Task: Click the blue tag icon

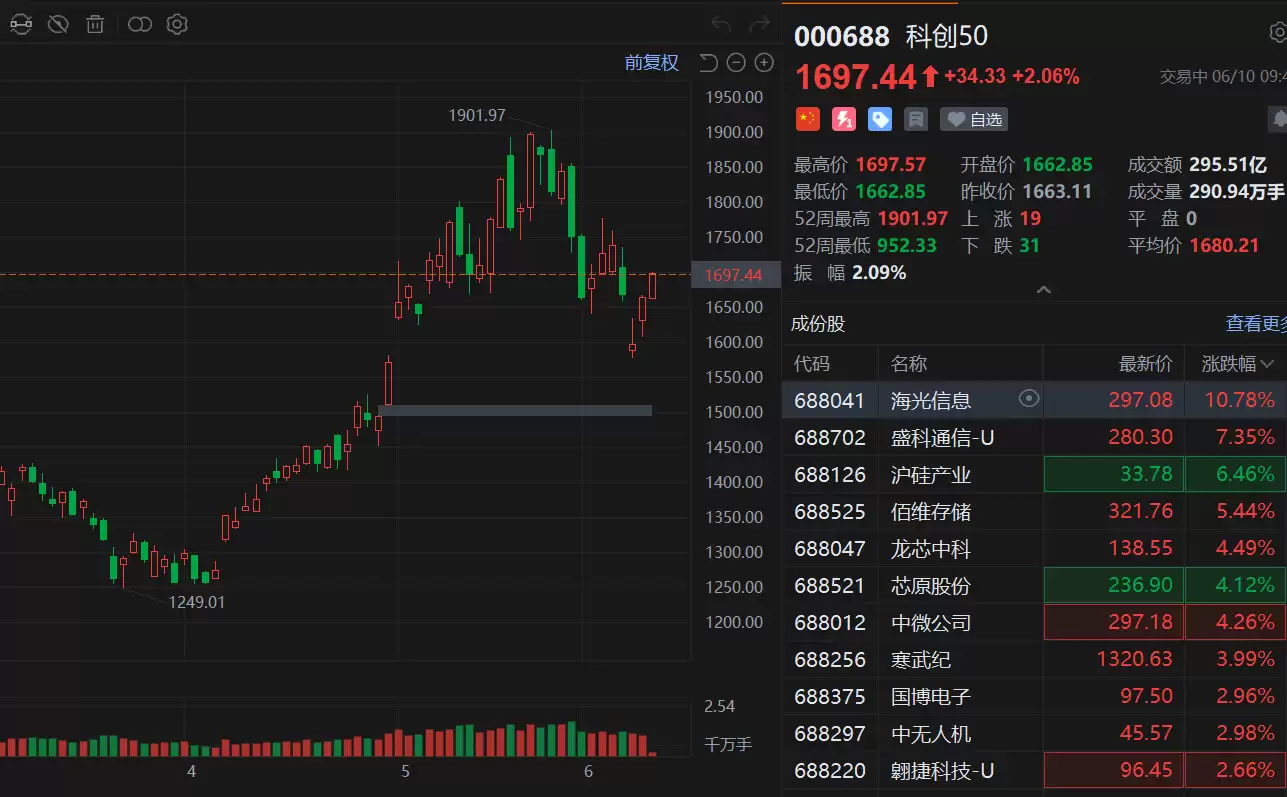Action: click(880, 119)
